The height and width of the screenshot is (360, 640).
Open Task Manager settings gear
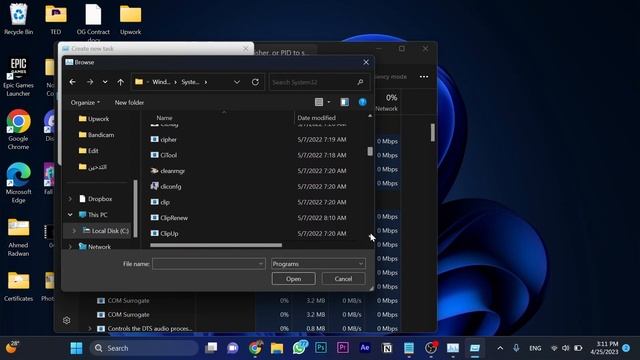click(67, 320)
